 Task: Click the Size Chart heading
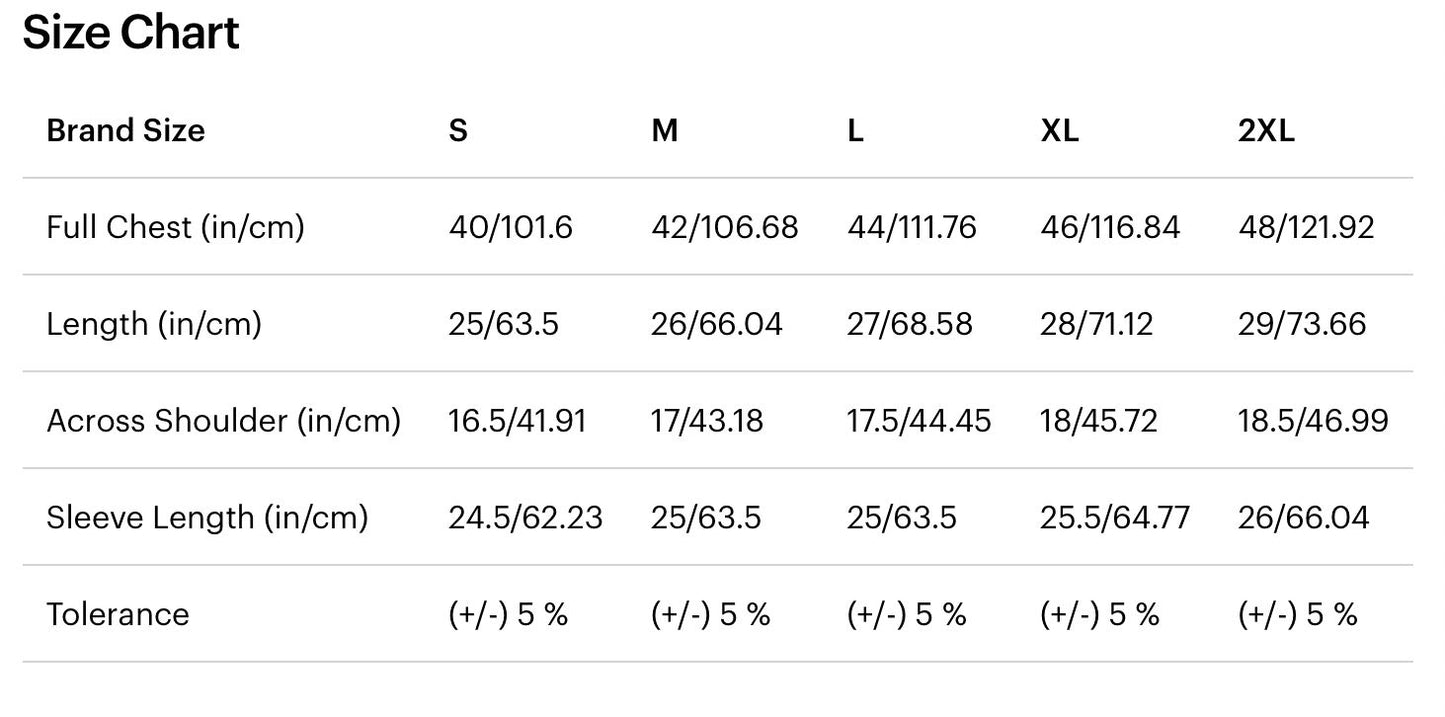(131, 33)
